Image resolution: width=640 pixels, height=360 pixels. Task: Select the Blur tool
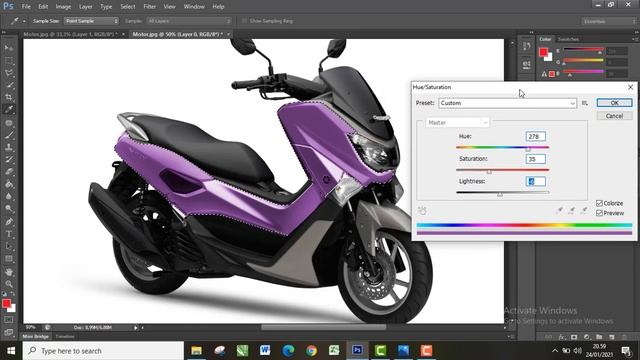pos(9,196)
